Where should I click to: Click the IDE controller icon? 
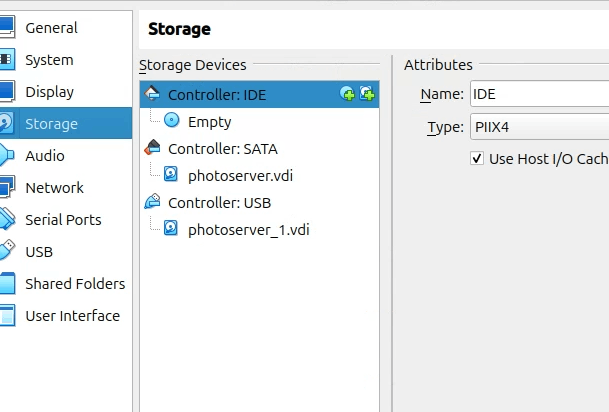click(x=152, y=94)
